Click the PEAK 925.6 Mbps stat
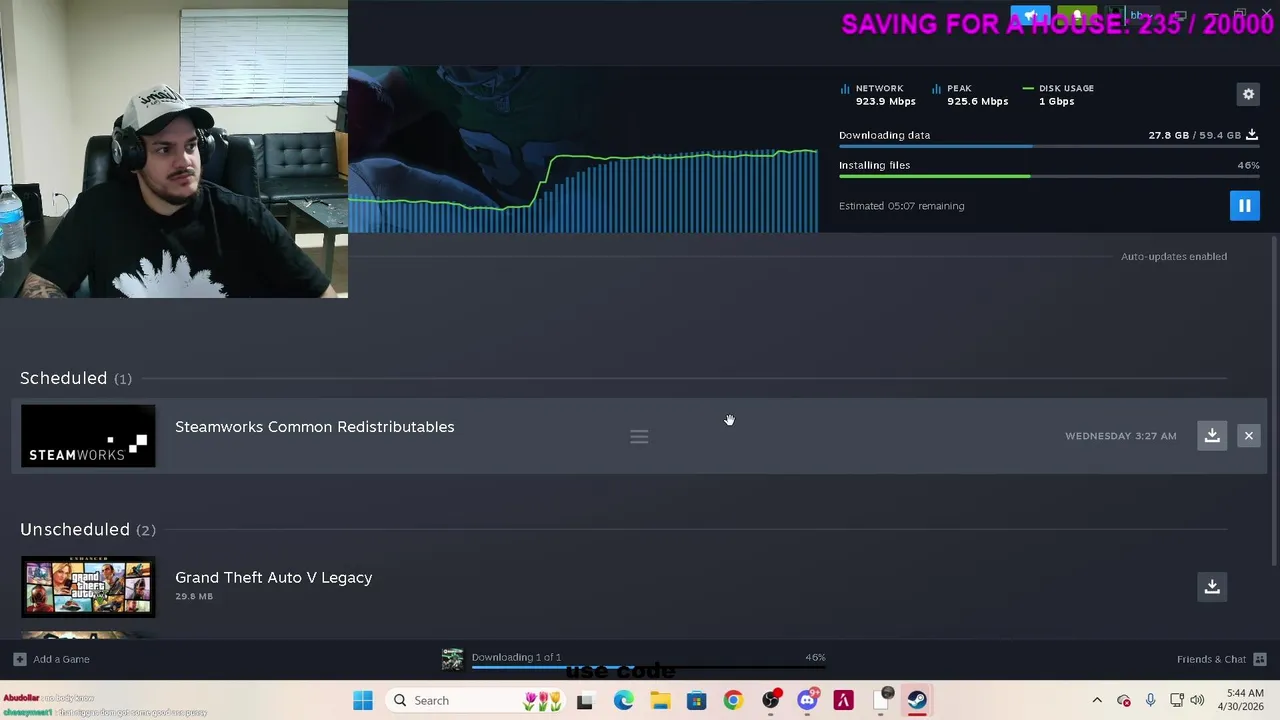 tap(970, 95)
